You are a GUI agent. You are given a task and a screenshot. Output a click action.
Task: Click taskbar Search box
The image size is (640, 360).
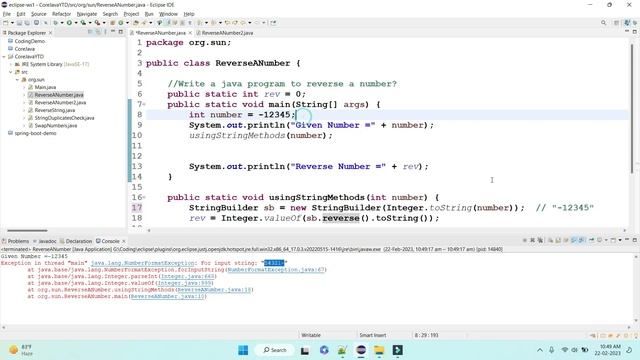pos(274,350)
